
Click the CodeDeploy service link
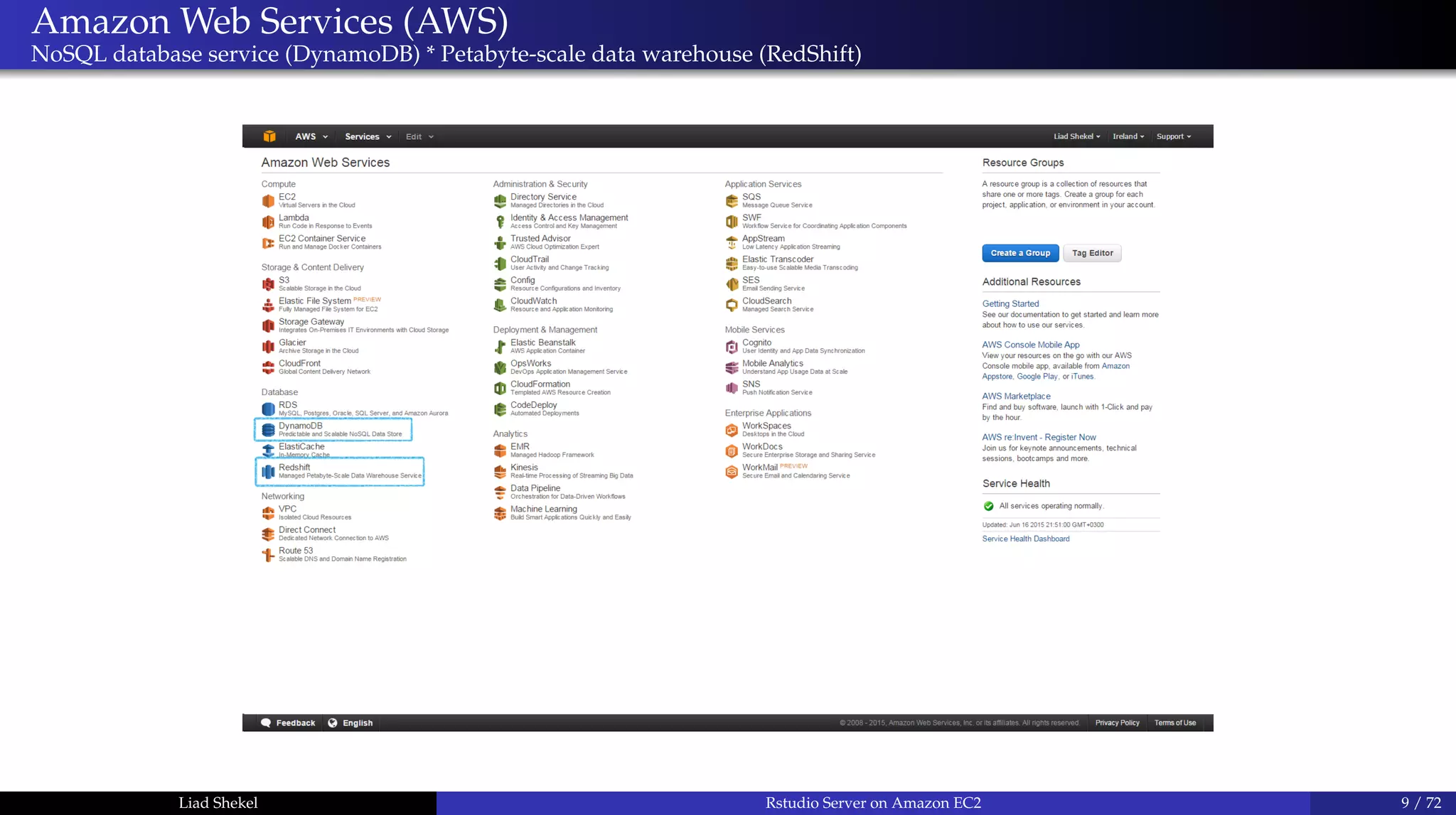coord(534,405)
